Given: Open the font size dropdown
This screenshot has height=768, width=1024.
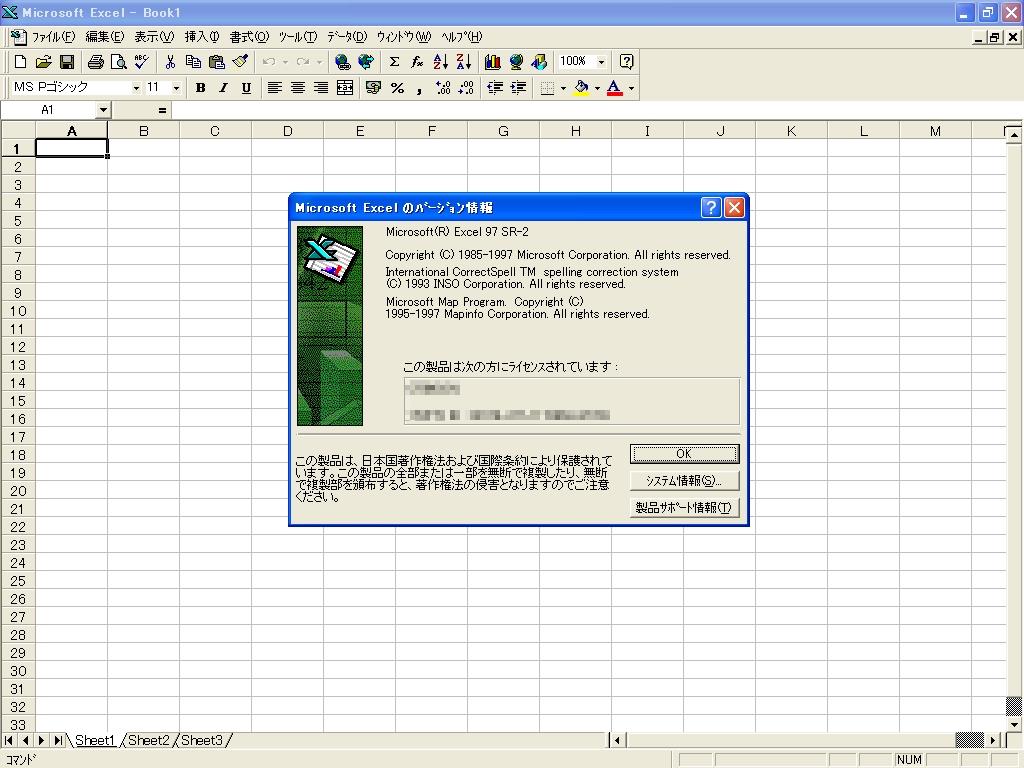Looking at the screenshot, I should (x=176, y=88).
